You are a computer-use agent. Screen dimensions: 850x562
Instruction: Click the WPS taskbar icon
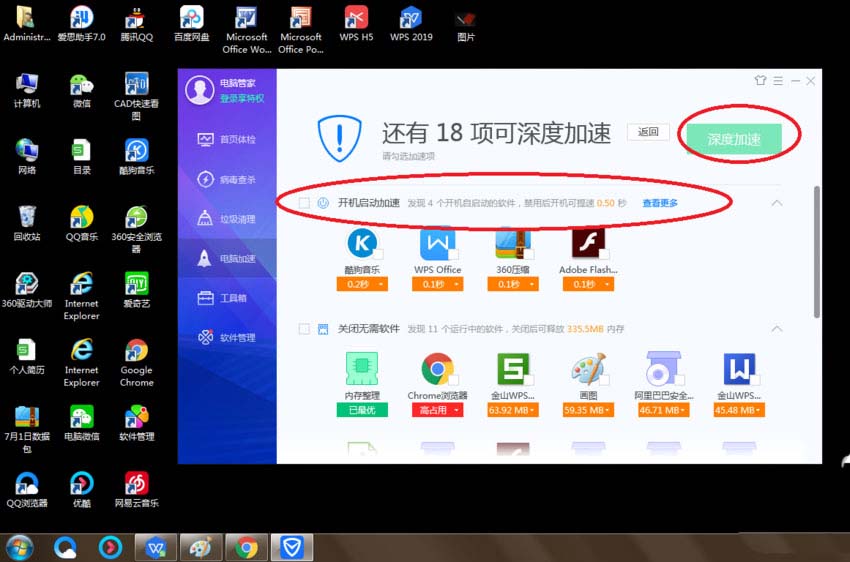tap(156, 548)
